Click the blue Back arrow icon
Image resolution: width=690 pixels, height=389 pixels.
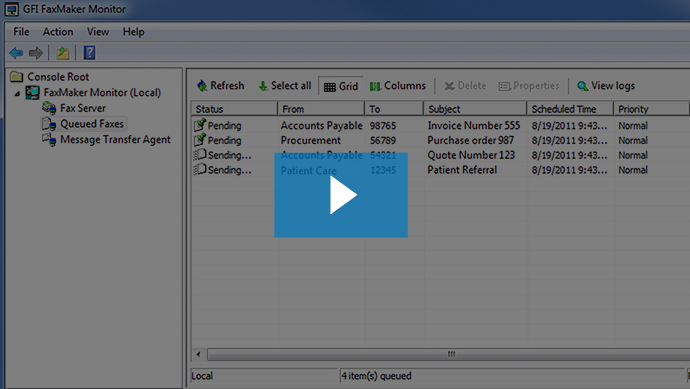point(16,53)
